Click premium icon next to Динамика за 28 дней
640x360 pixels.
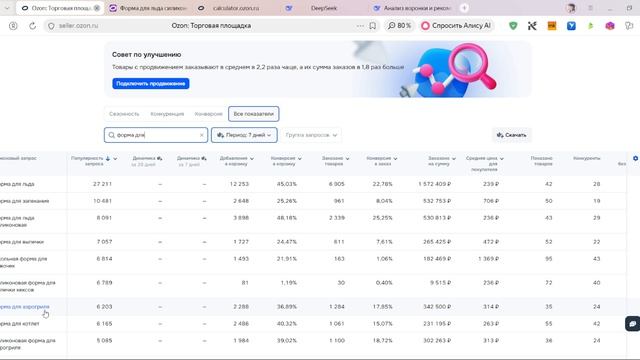[x=160, y=158]
